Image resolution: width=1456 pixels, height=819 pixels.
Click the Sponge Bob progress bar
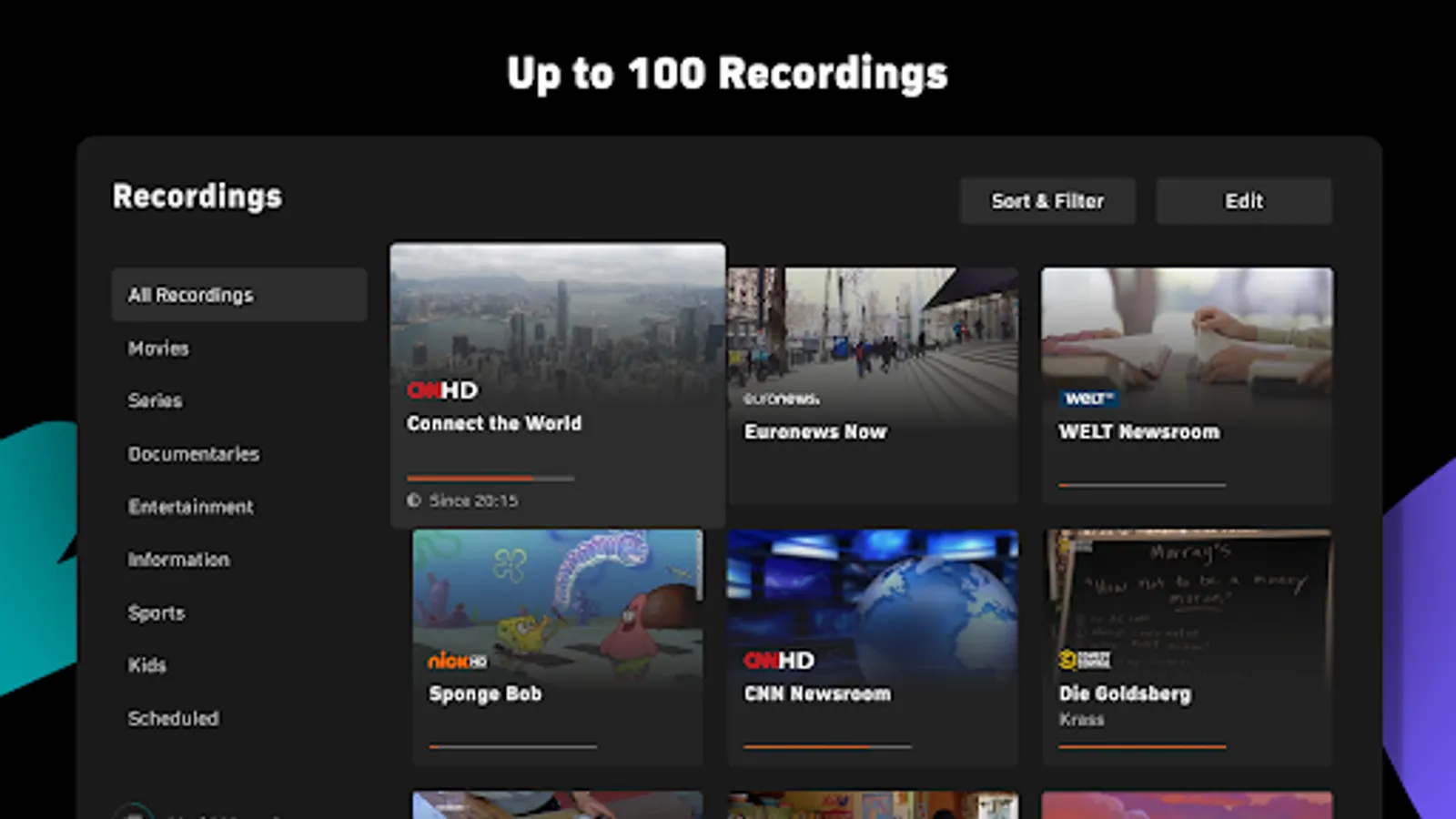coord(513,747)
